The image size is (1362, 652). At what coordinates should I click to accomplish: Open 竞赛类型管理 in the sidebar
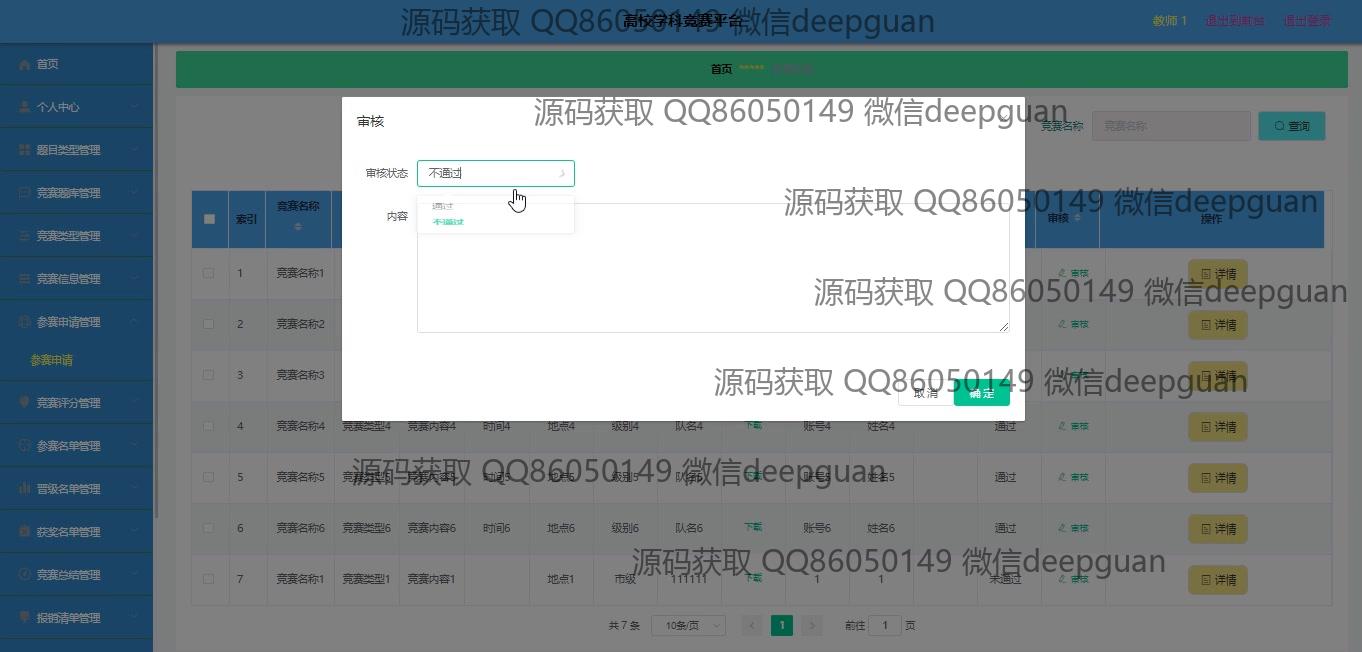pyautogui.click(x=76, y=236)
